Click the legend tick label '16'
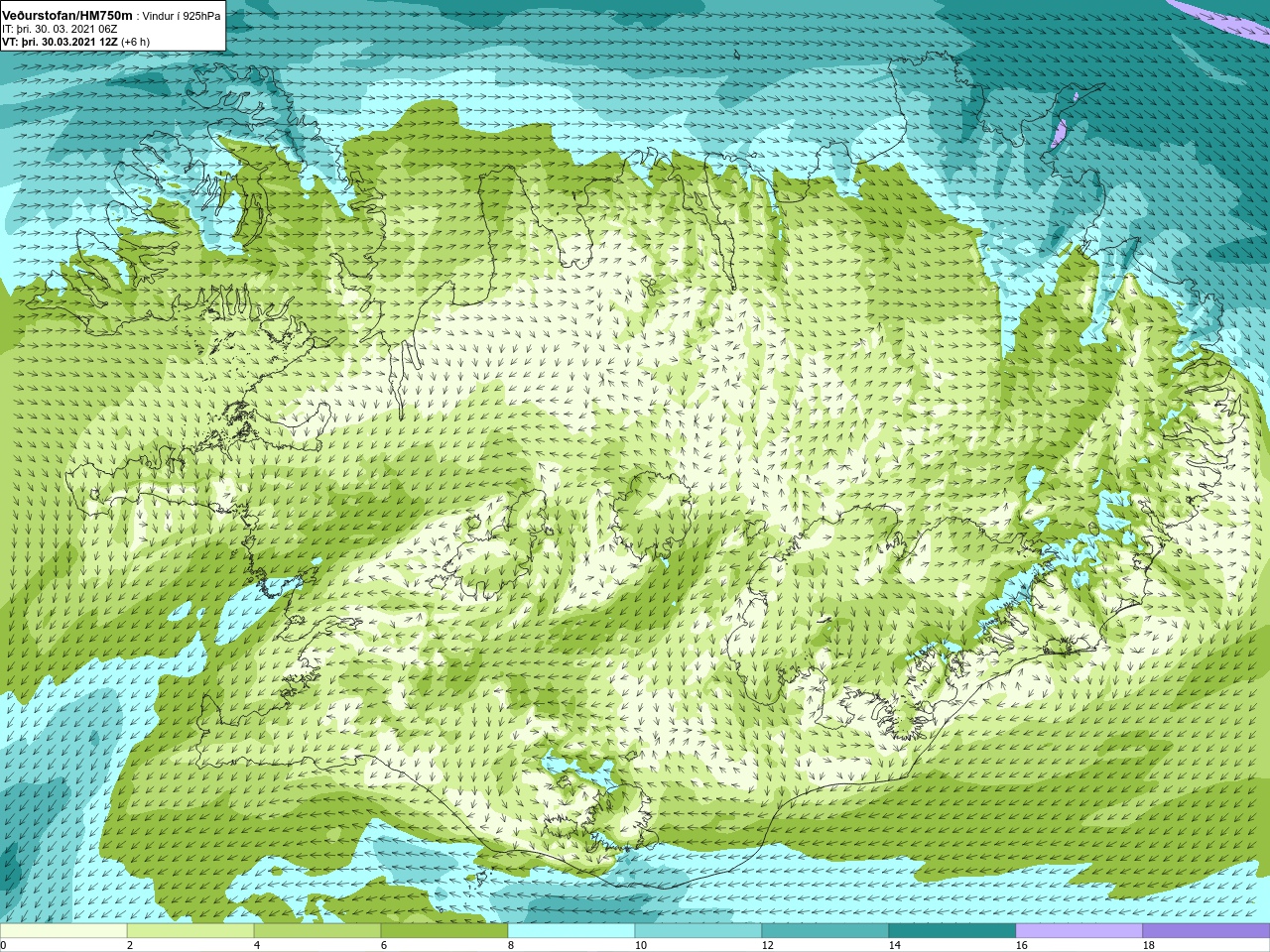The height and width of the screenshot is (952, 1270). point(1022,945)
